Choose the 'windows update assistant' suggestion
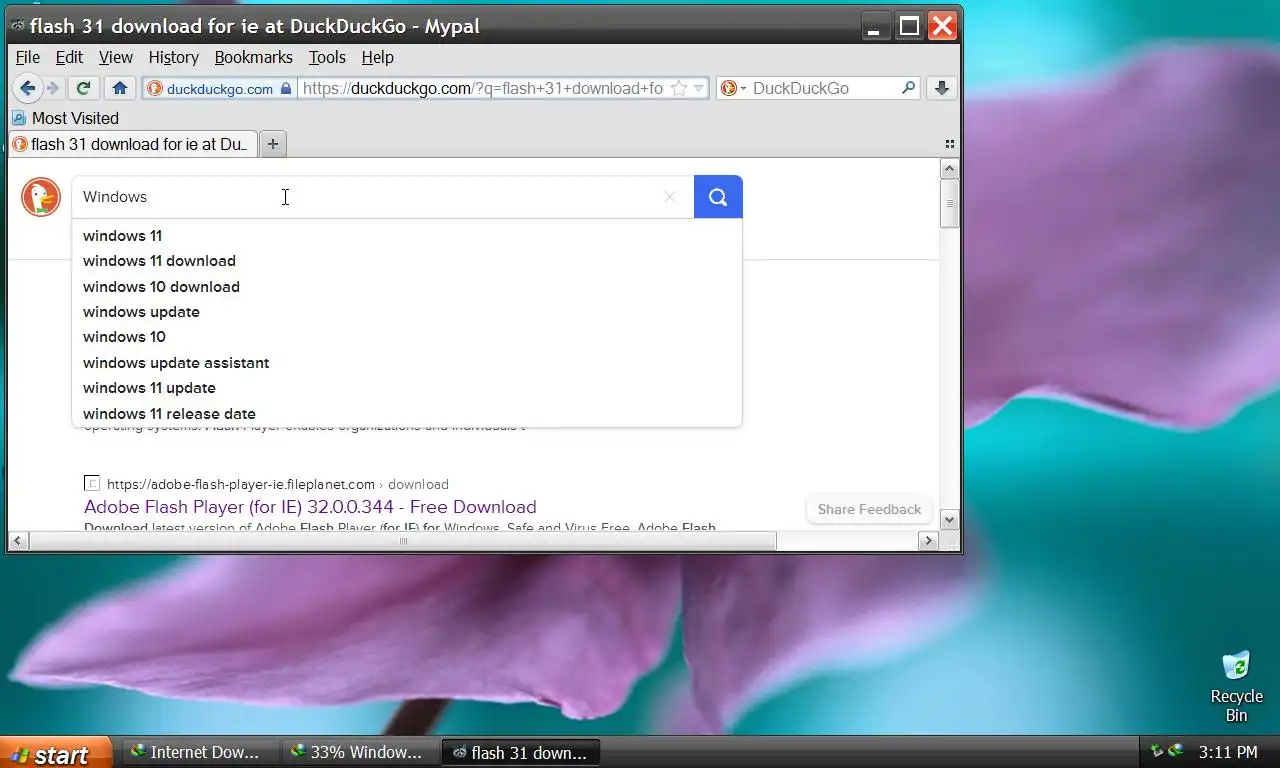 point(407,363)
